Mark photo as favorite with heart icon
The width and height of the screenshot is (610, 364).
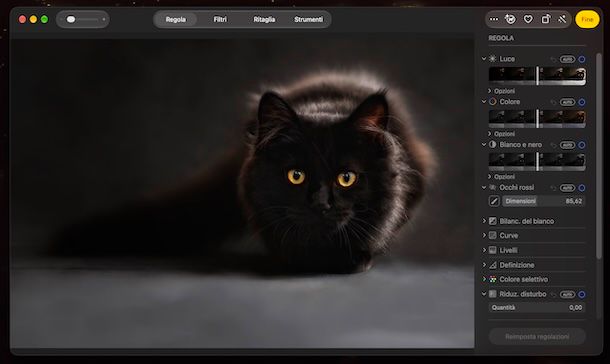point(528,19)
